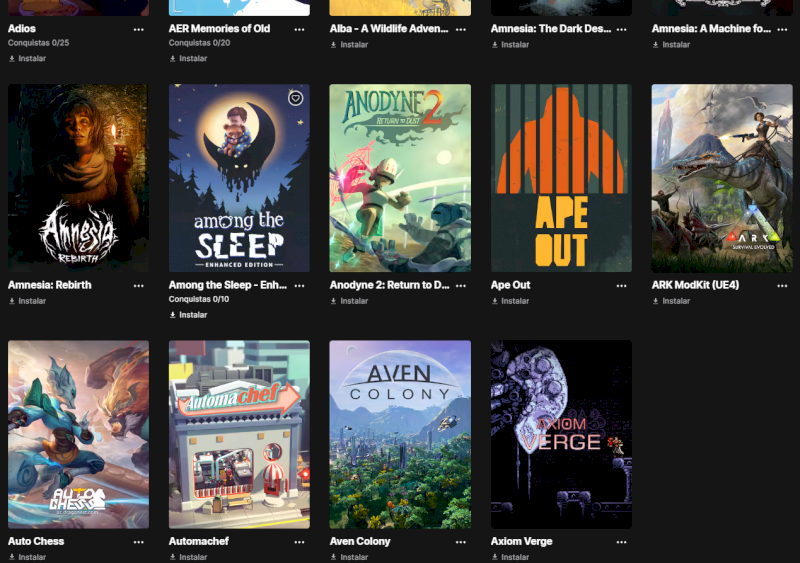Install Auto Chess
Viewport: 800px width, 563px height.
28,557
